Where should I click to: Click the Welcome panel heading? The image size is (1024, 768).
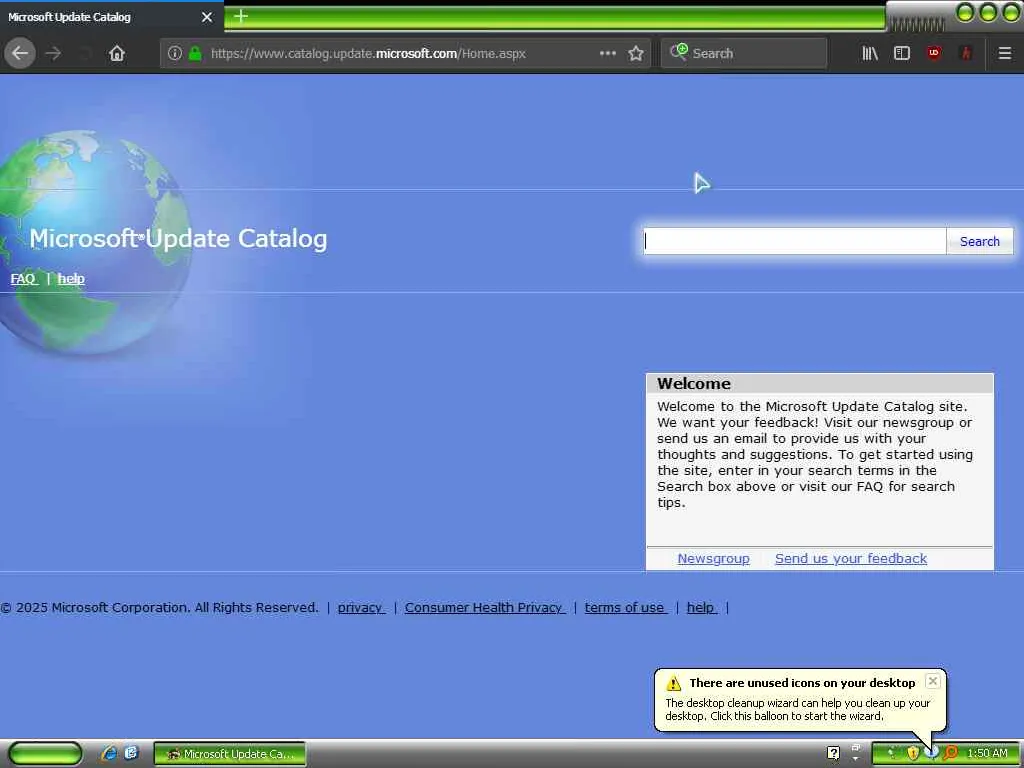[x=694, y=383]
